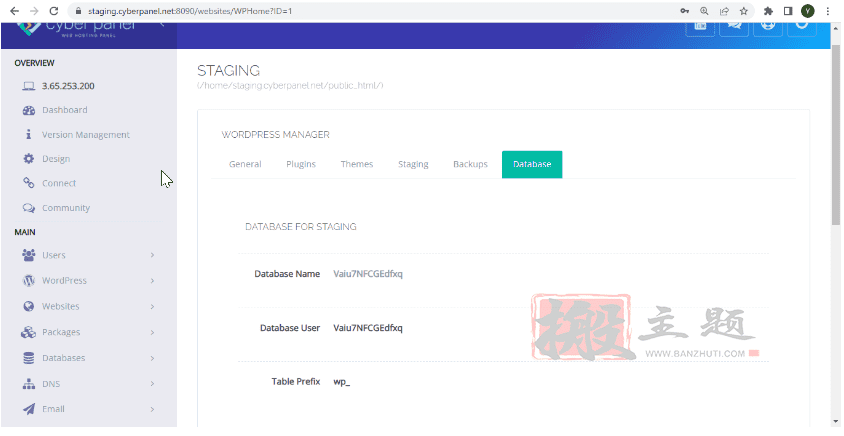Select the Database tab

[532, 164]
